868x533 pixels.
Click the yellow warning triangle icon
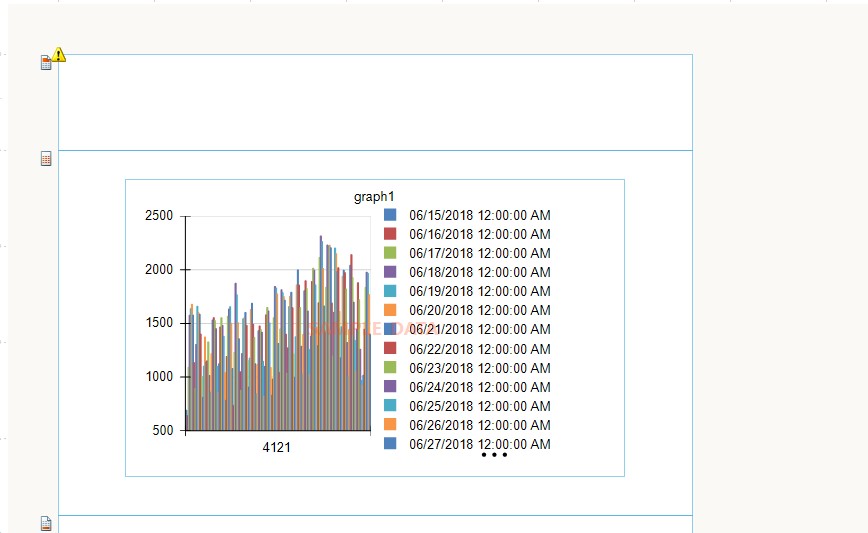(x=59, y=55)
